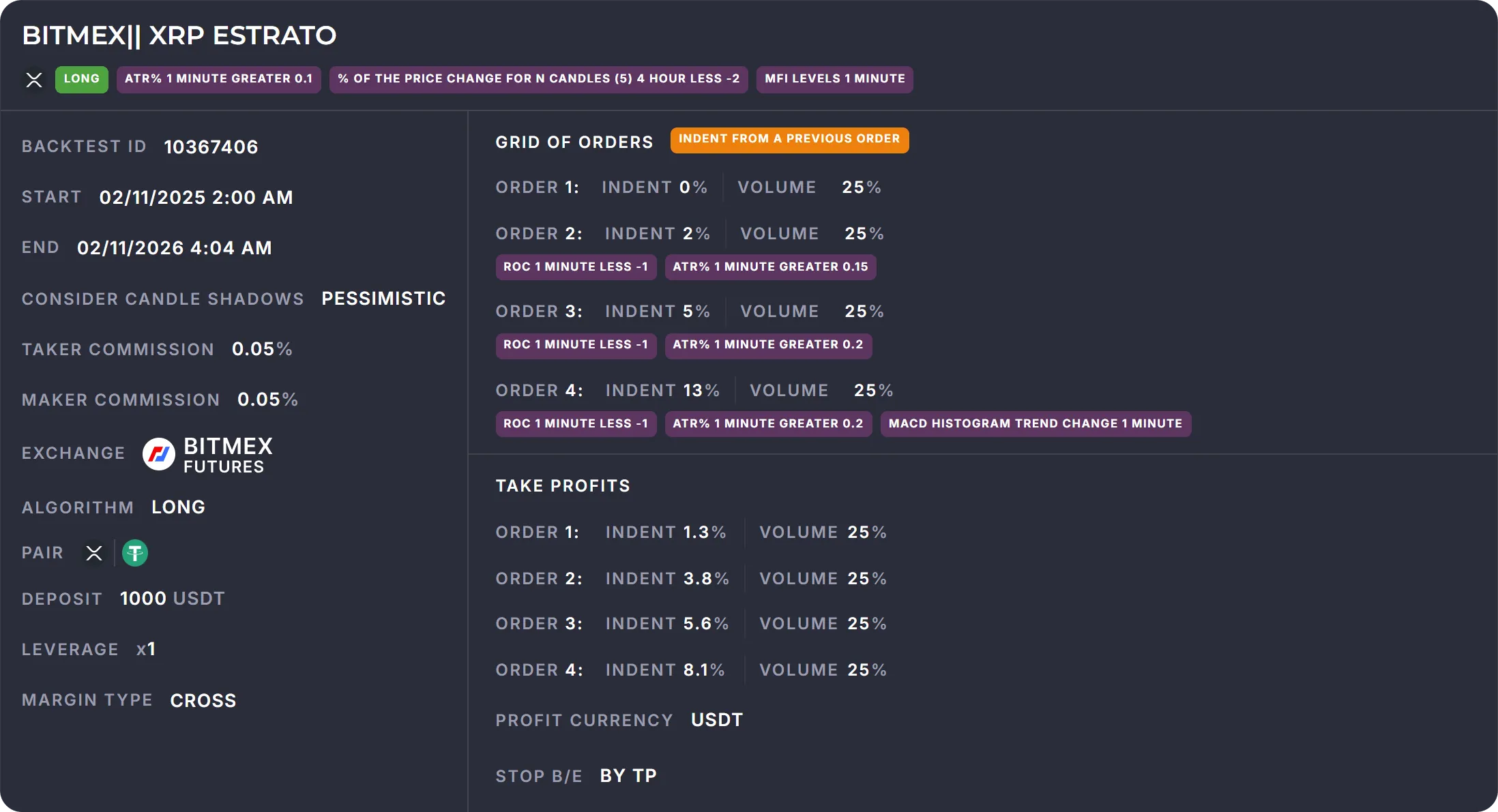
Task: Toggle the green LONG badge
Action: [81, 78]
